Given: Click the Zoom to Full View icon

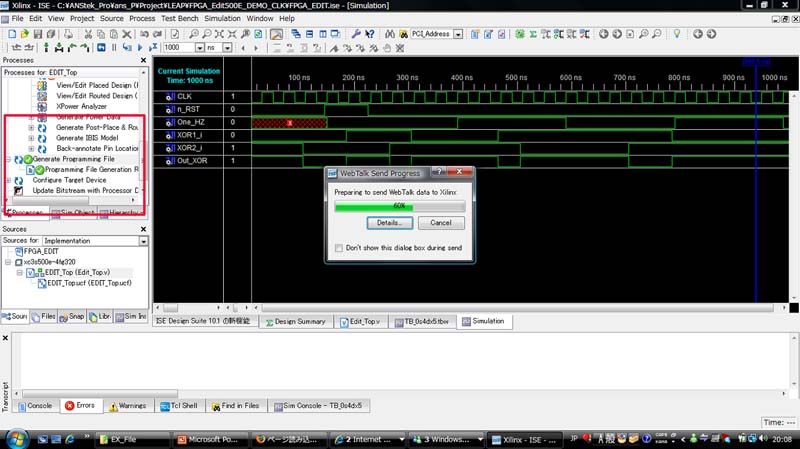Looking at the screenshot, I should [219, 34].
